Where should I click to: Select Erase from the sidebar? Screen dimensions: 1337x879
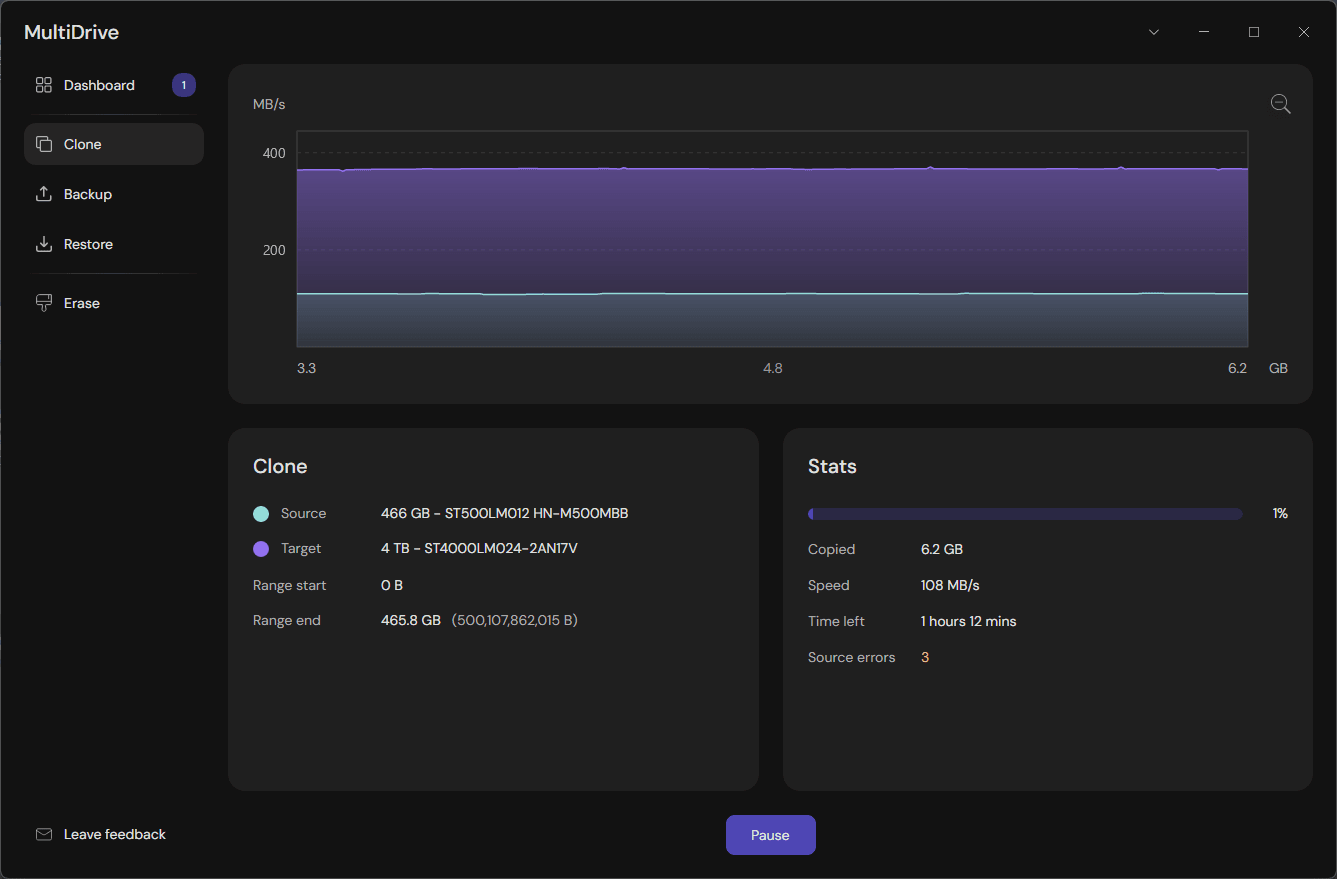81,302
